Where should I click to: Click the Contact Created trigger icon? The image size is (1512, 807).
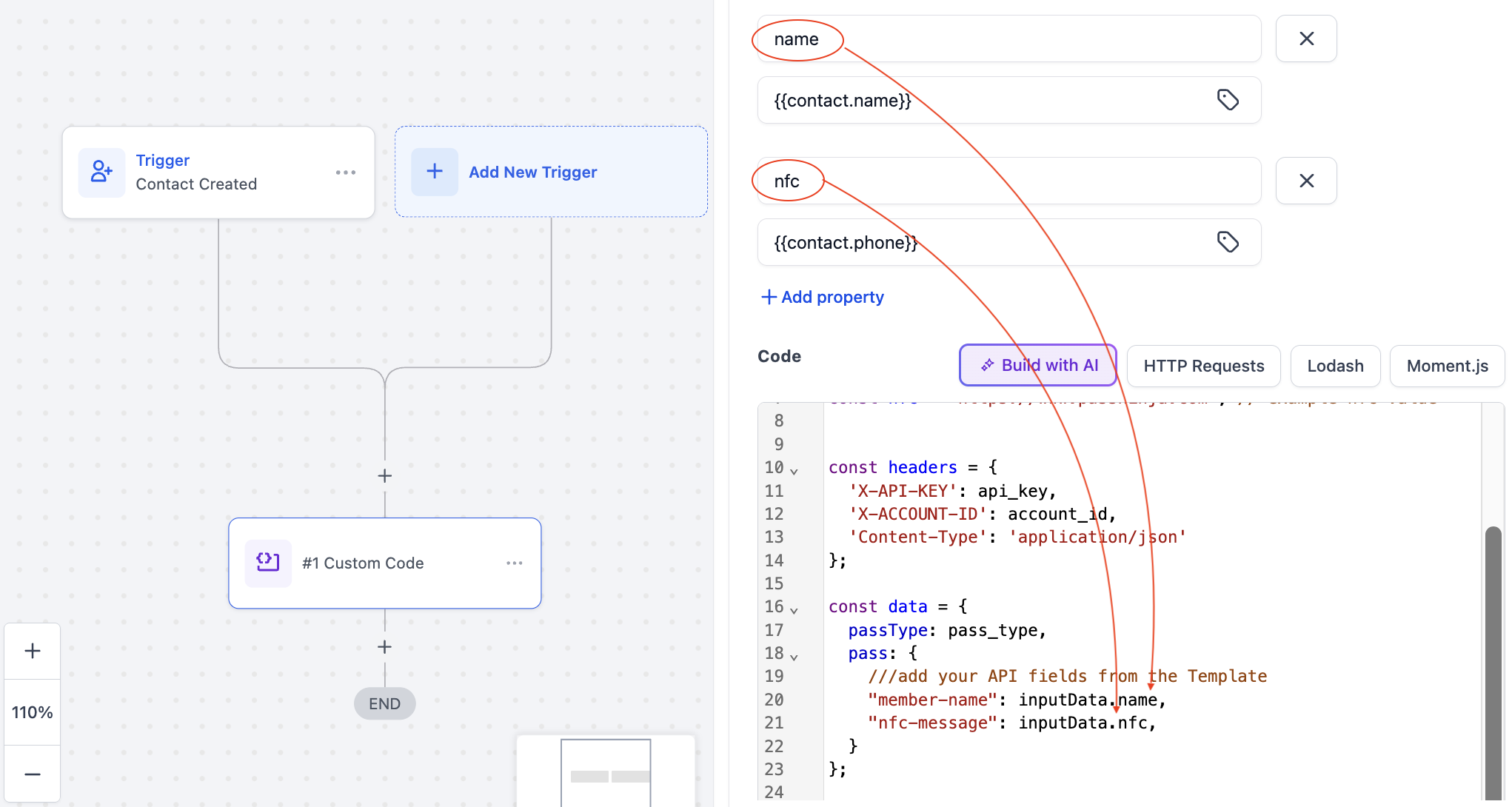101,173
